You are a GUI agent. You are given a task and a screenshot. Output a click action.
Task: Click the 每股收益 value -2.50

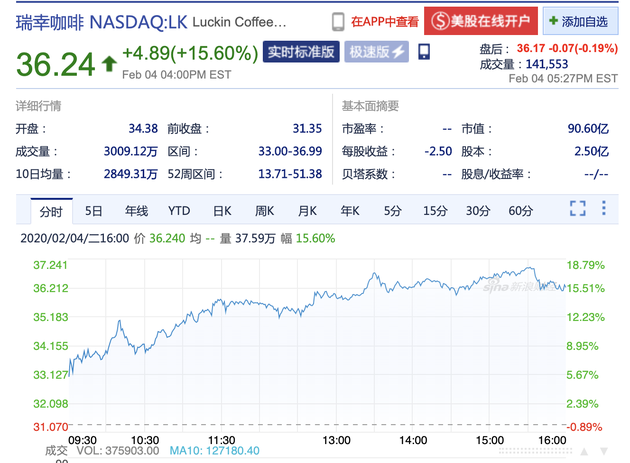pyautogui.click(x=438, y=152)
